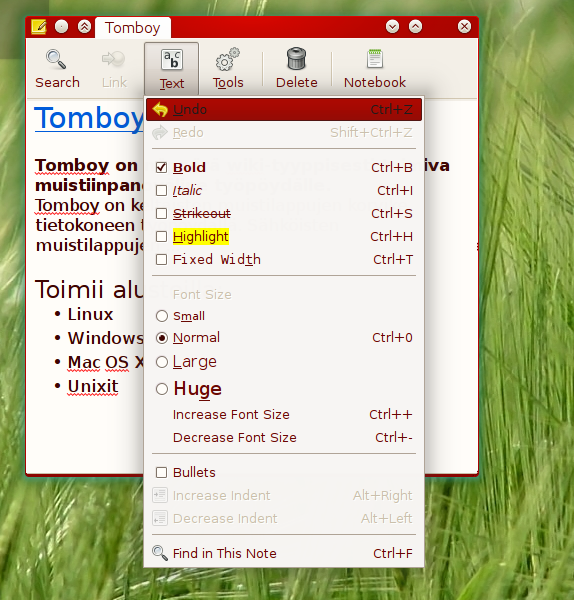Click the Text formatting toolbar button
The height and width of the screenshot is (600, 574).
[171, 69]
